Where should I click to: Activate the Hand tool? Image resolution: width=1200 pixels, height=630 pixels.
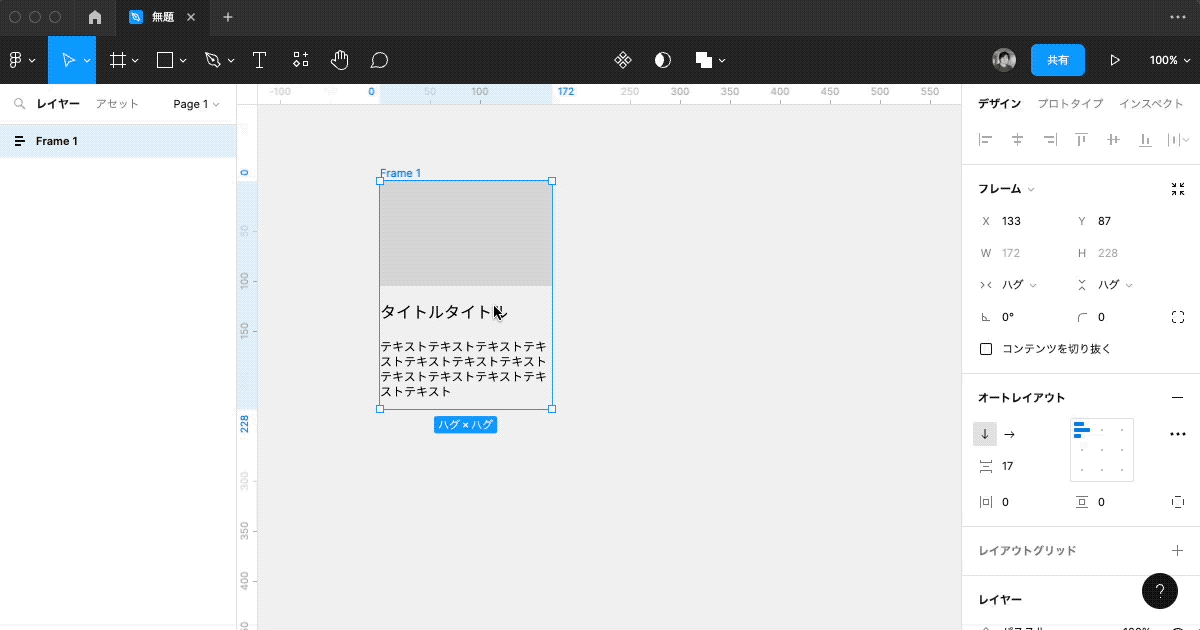pyautogui.click(x=339, y=60)
